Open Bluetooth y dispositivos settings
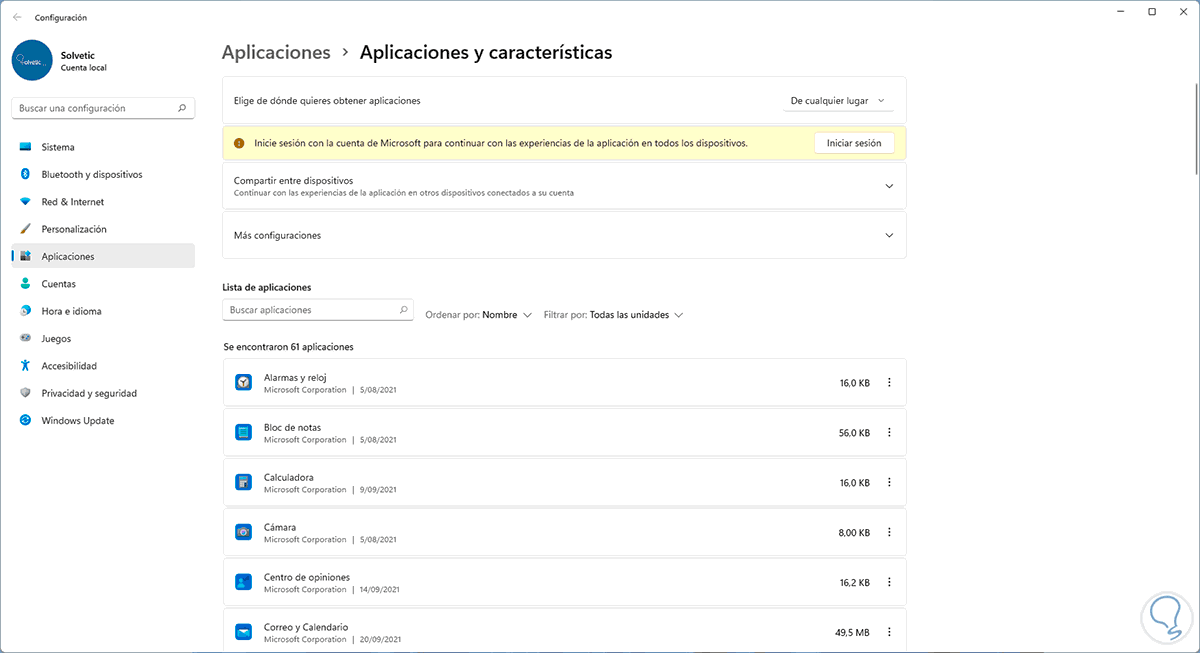Image resolution: width=1200 pixels, height=653 pixels. [92, 174]
